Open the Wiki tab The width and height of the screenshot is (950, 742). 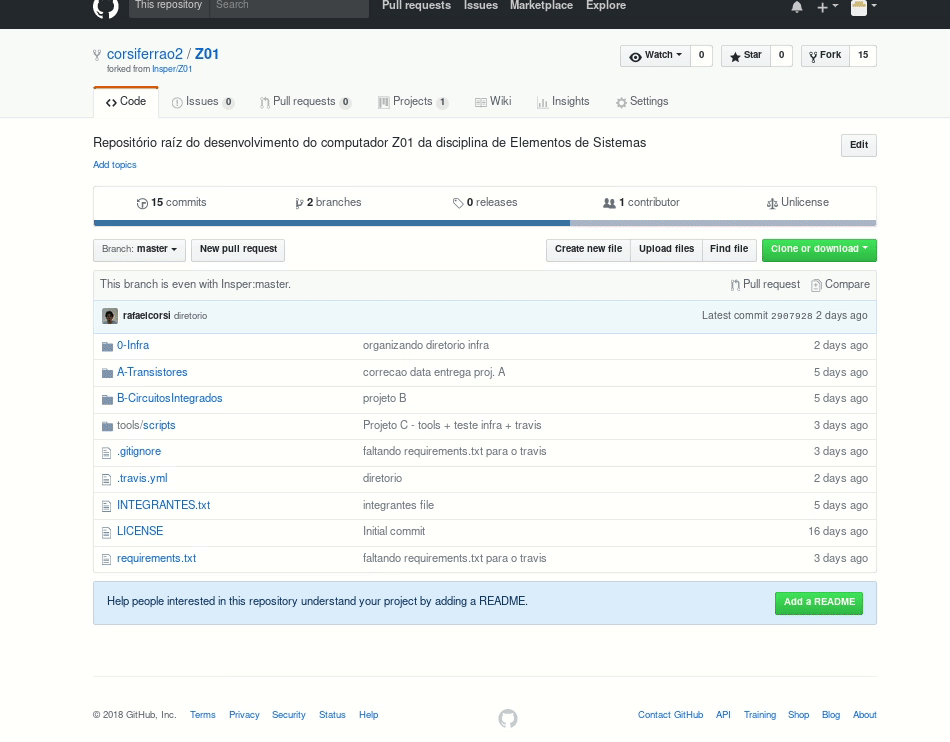click(493, 102)
